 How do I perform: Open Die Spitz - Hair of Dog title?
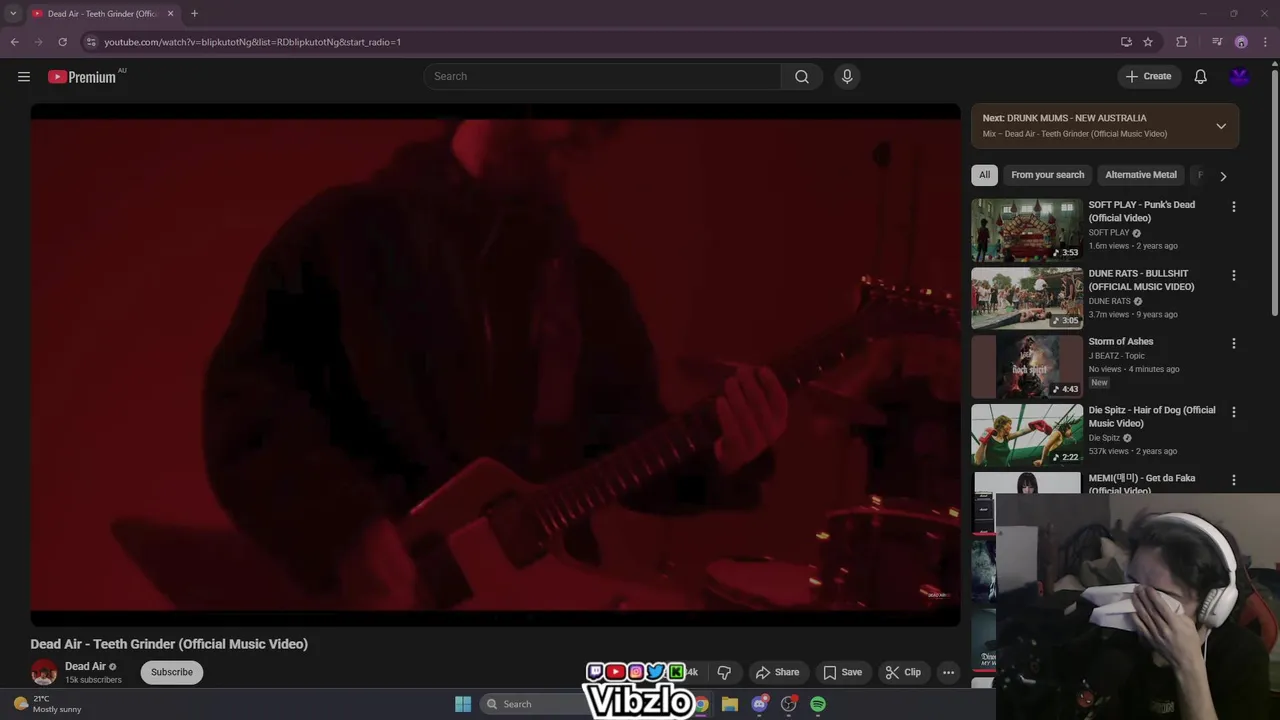1152,417
